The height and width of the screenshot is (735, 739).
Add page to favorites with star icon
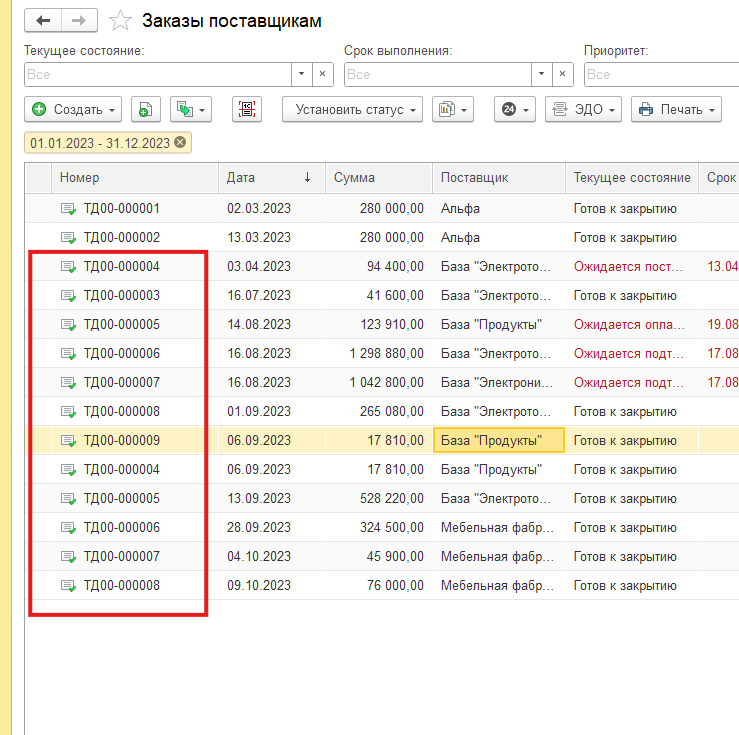120,20
